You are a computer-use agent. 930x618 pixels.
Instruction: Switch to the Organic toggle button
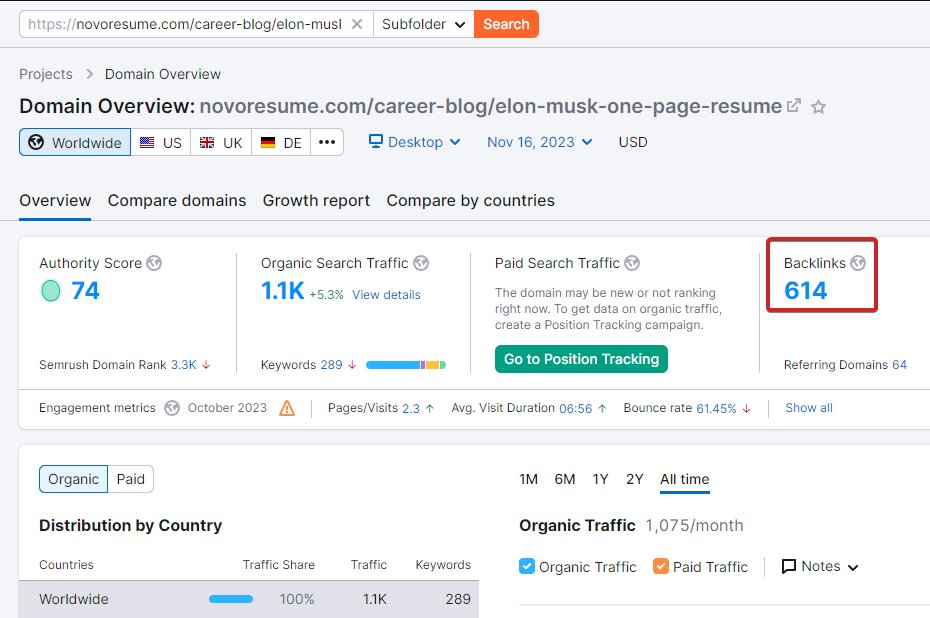click(74, 479)
